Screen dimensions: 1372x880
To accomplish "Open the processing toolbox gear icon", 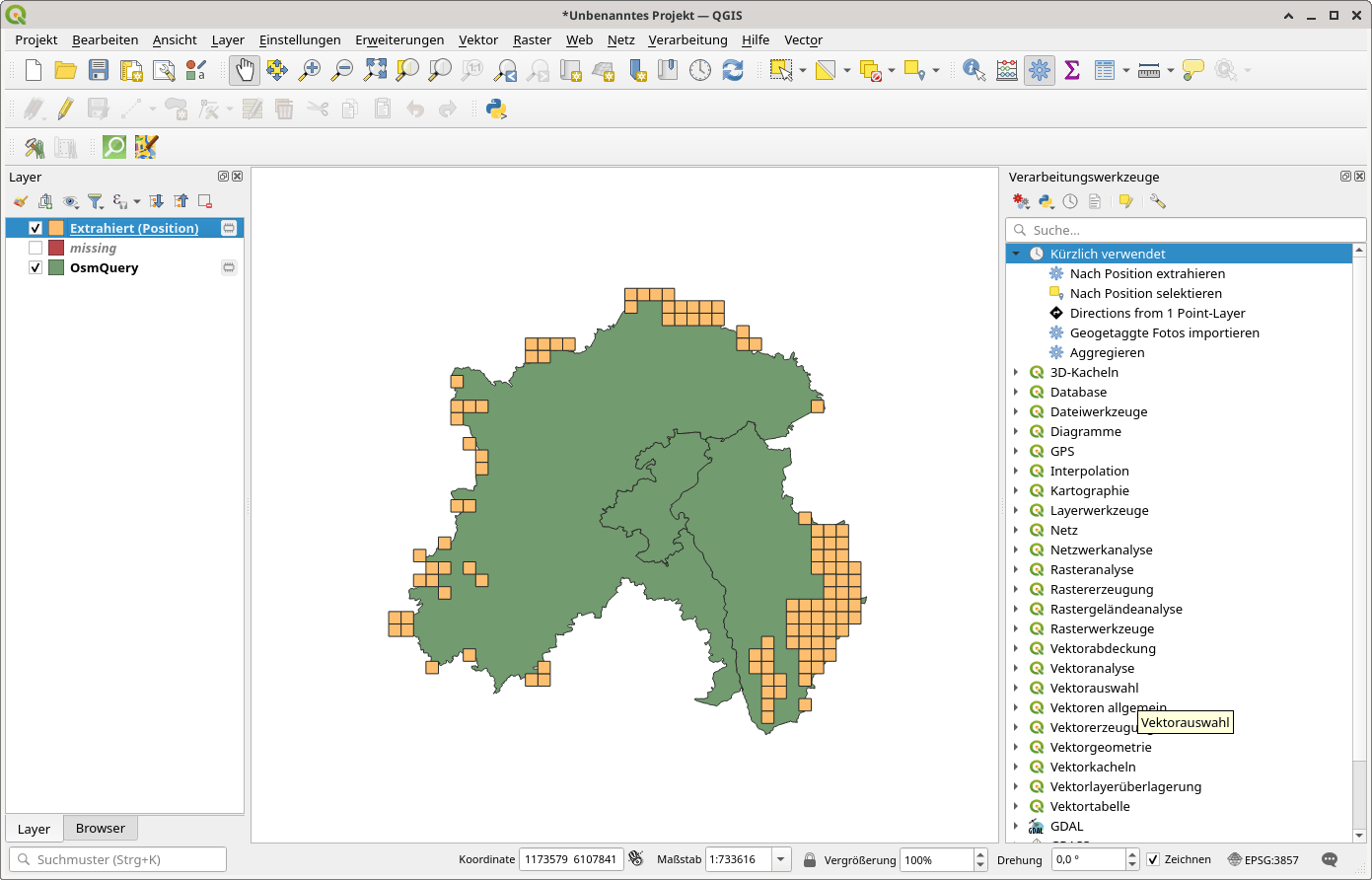I will click(x=1039, y=70).
